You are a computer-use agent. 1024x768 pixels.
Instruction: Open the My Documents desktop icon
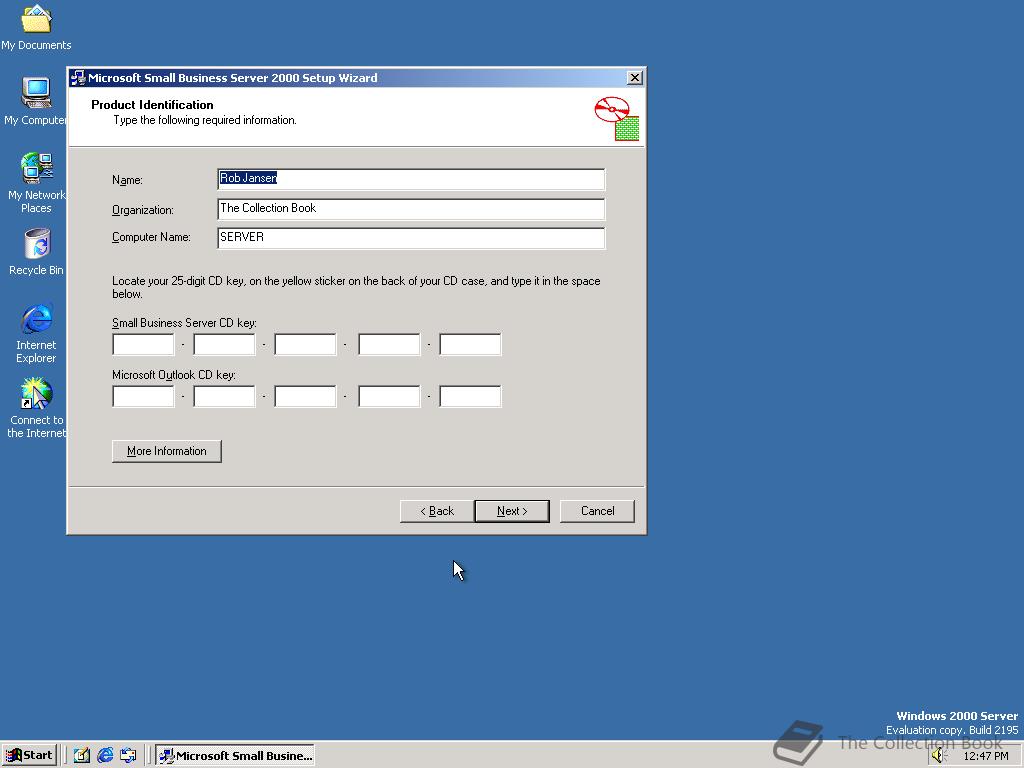[36, 27]
